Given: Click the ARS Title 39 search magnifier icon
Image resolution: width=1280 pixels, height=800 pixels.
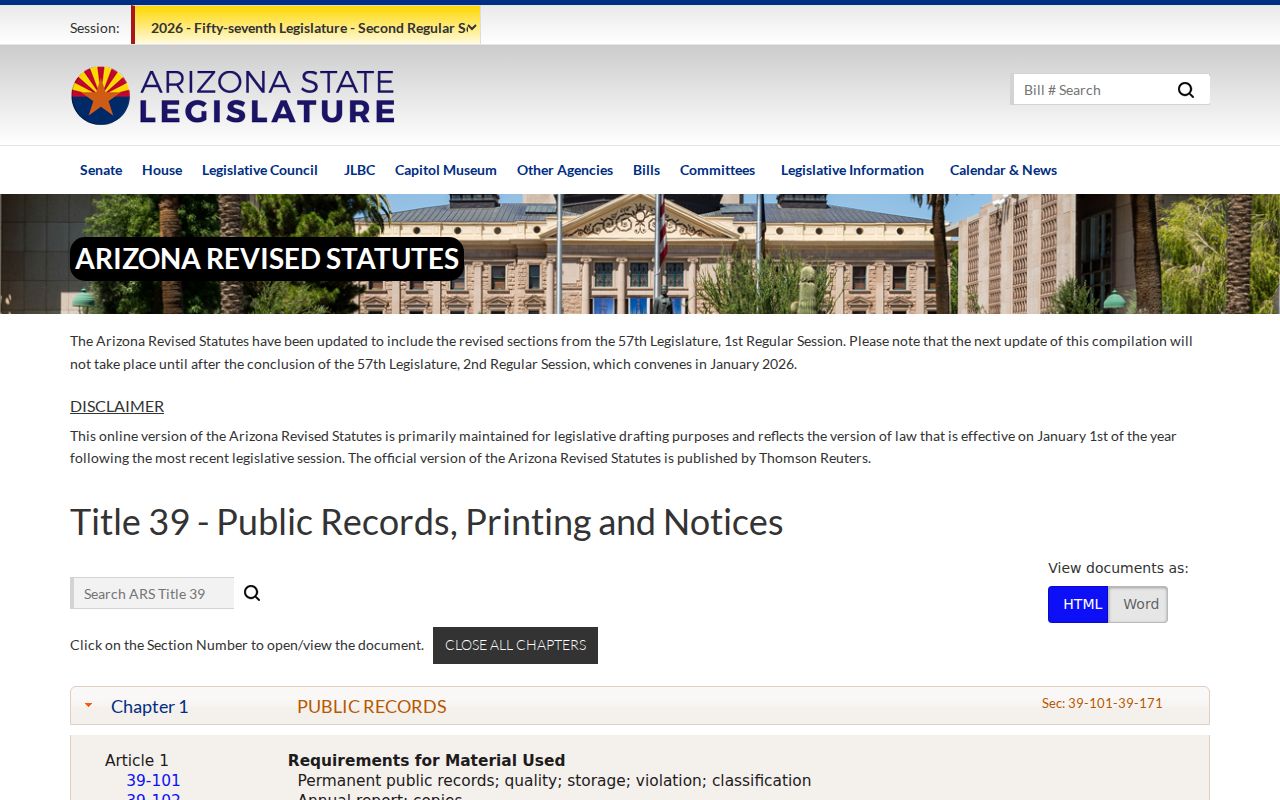Looking at the screenshot, I should [x=252, y=593].
